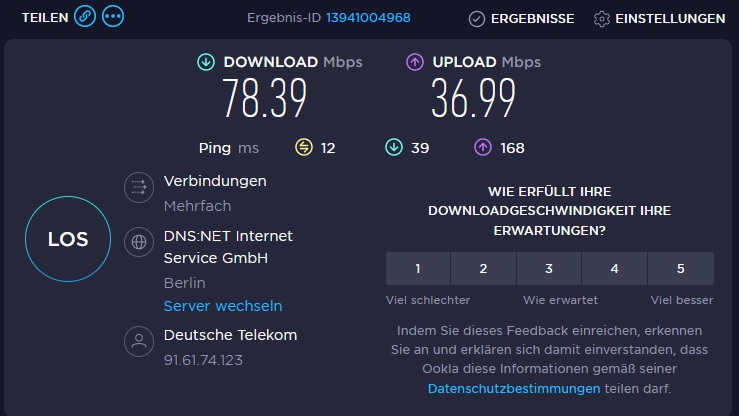Click the upload latency icon showing 168
Screen dimensions: 739x416
(483, 147)
